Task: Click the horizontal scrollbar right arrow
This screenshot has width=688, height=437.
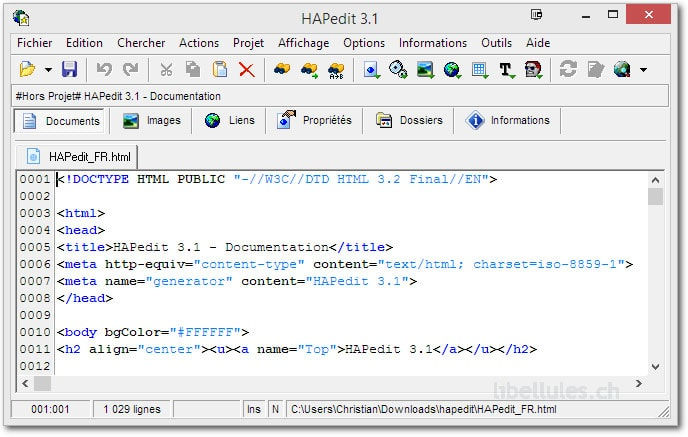Action: 639,383
